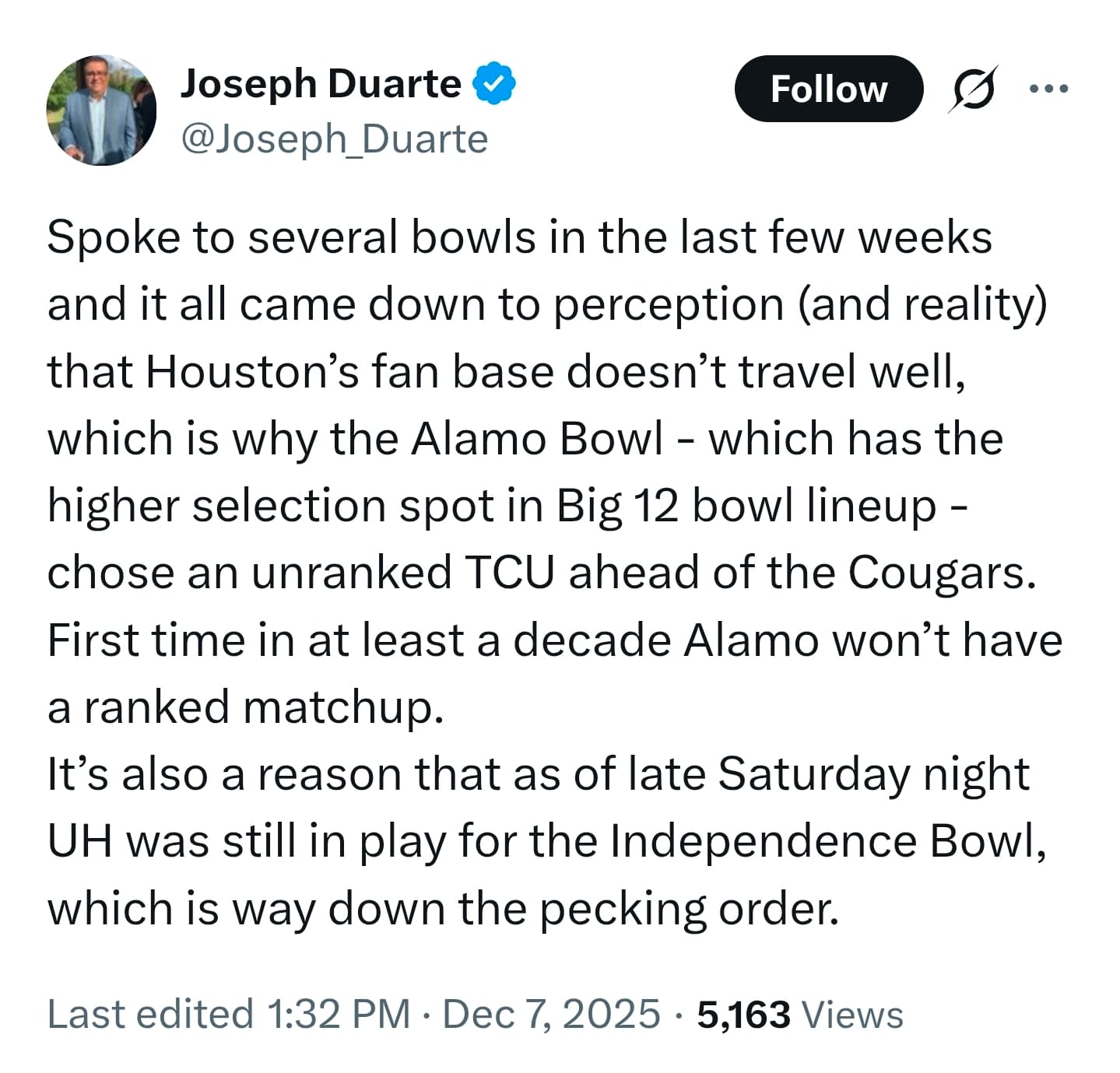Screen dimensions: 1120x1073
Task: Open Joseph Duarte's profile picture
Action: click(101, 110)
